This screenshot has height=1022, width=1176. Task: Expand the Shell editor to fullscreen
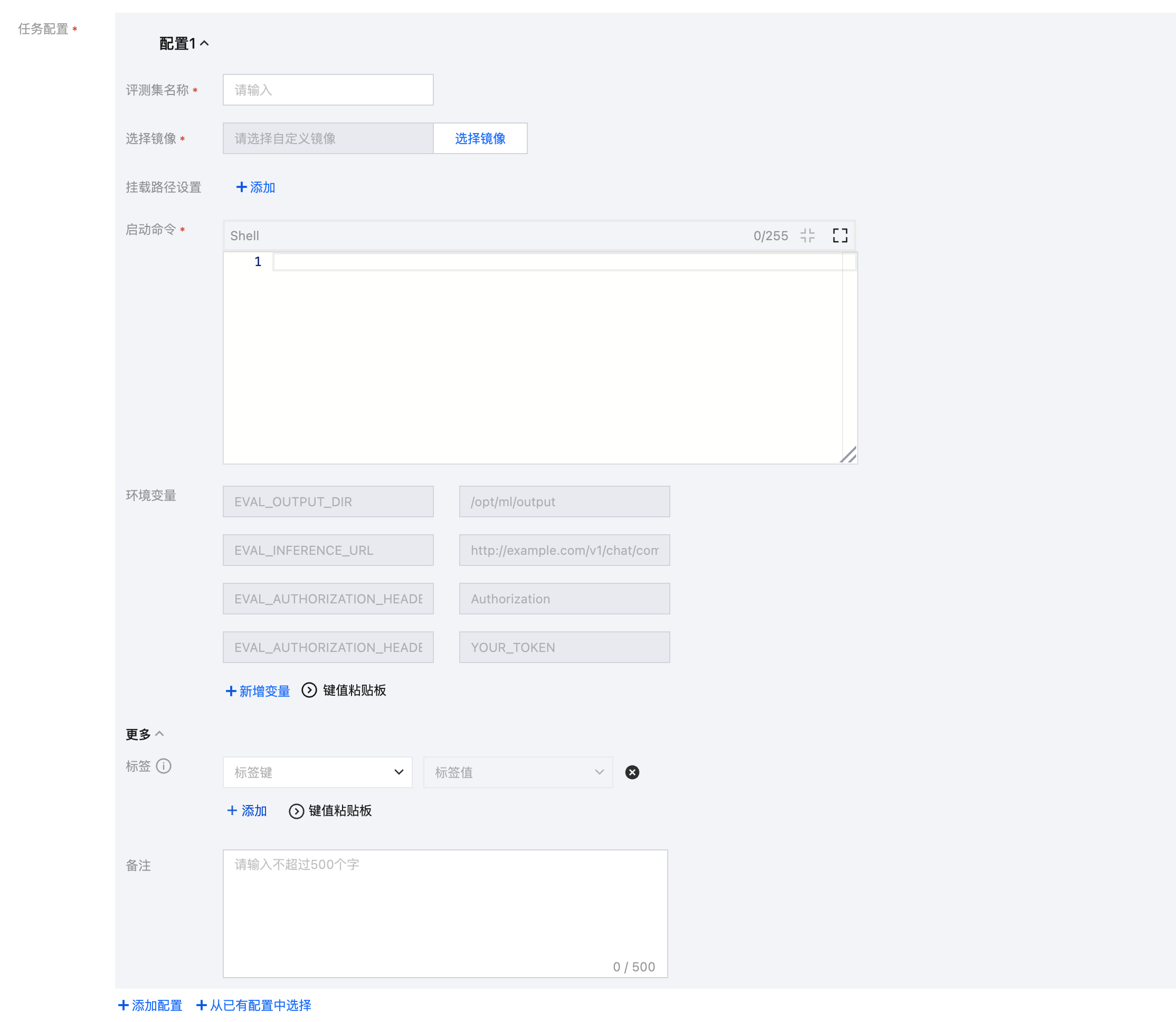pos(840,235)
